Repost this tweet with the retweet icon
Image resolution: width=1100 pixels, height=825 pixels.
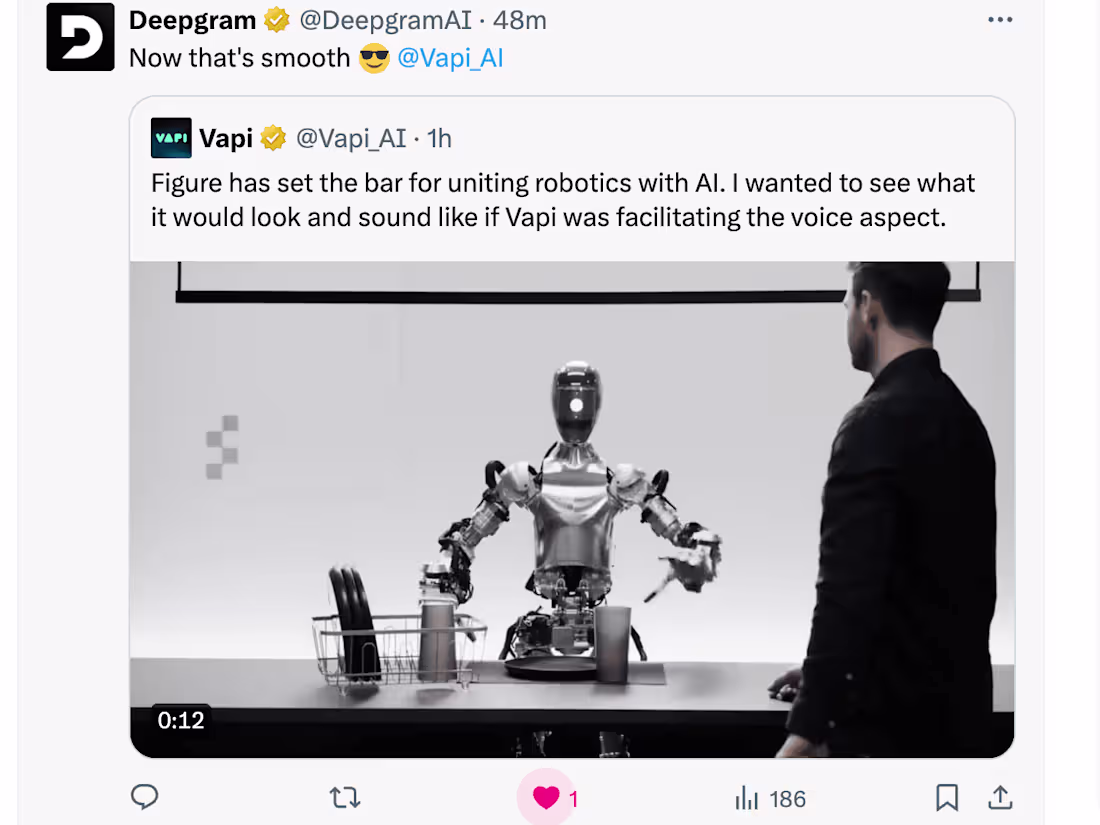[x=344, y=798]
